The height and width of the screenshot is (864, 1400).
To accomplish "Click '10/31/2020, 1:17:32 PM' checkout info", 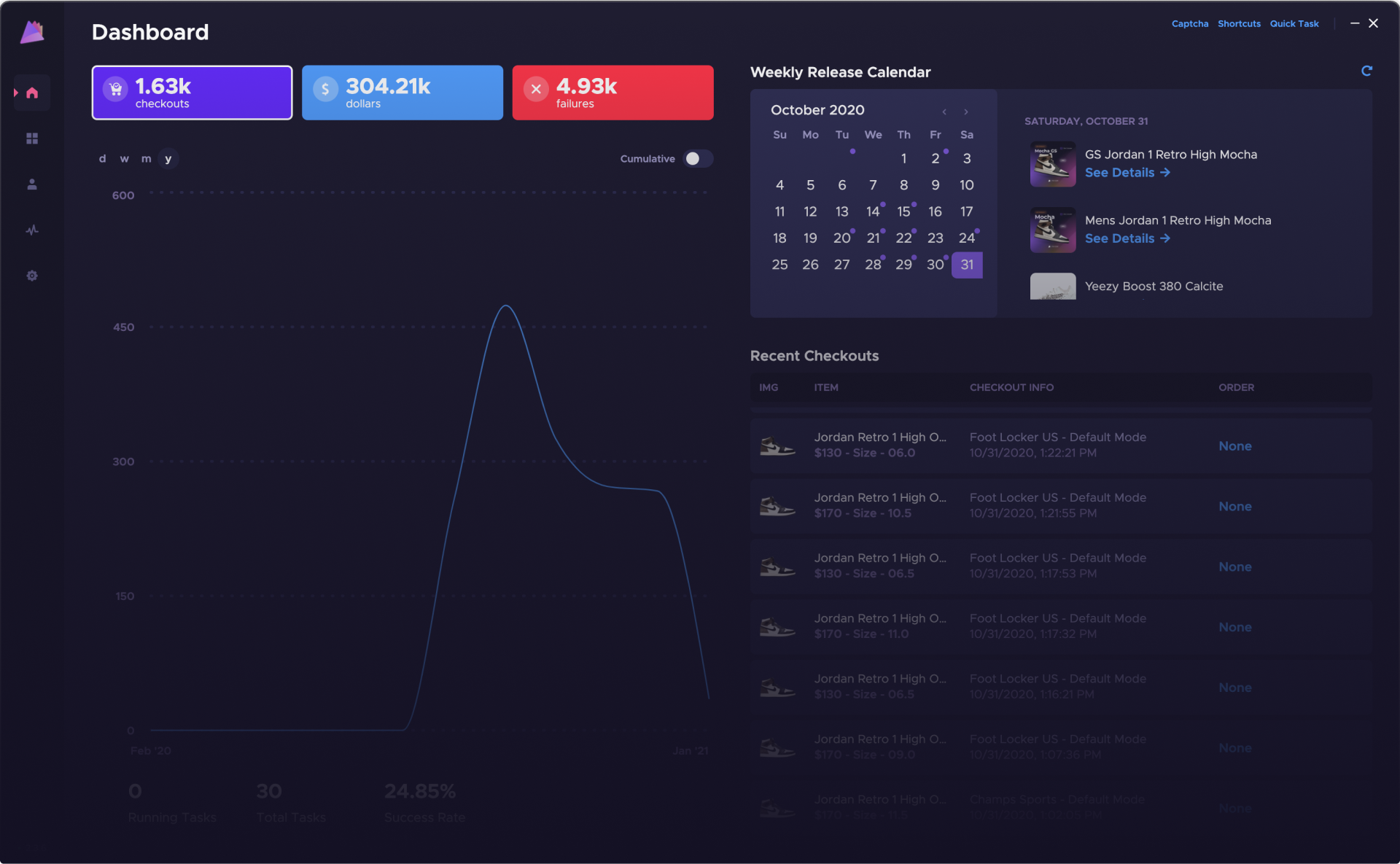I will tap(1033, 634).
